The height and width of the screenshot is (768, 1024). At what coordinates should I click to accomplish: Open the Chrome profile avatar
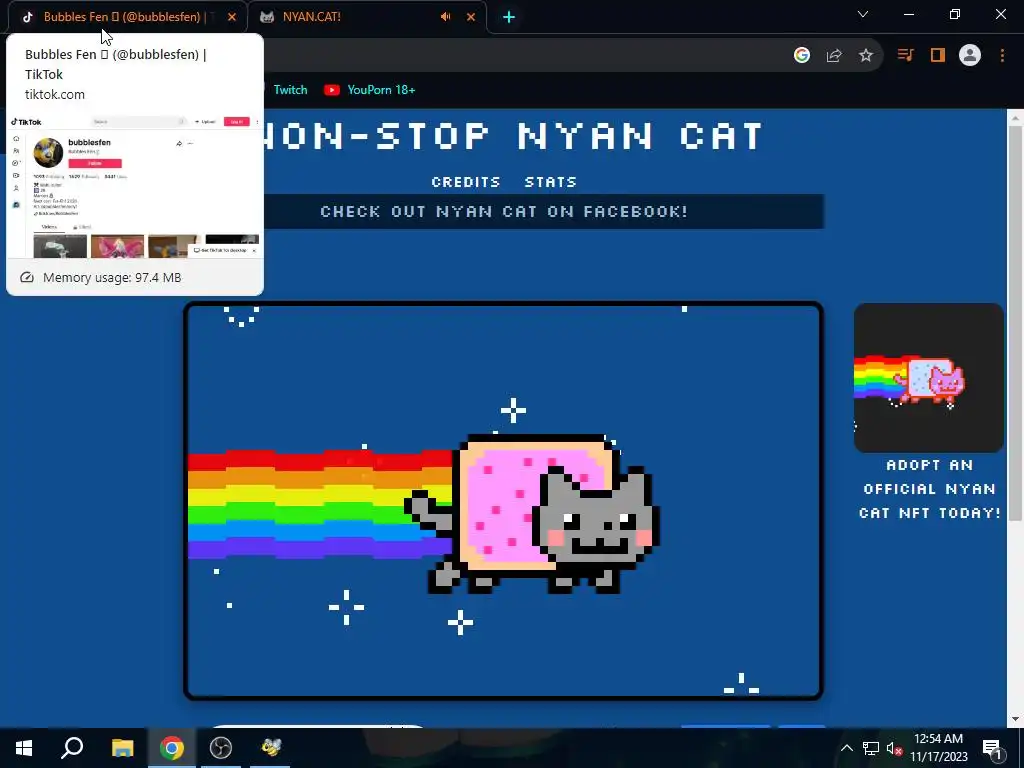970,56
